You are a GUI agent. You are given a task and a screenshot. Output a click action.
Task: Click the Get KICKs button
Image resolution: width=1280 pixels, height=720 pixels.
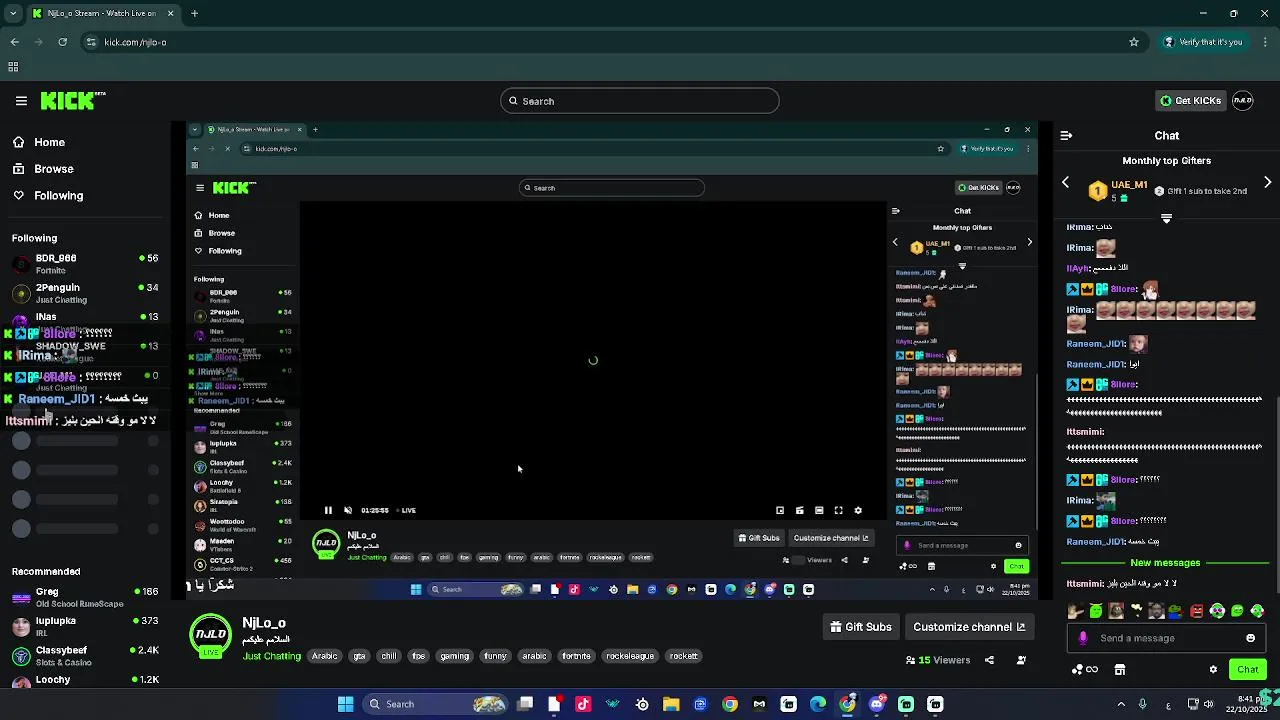[1190, 101]
